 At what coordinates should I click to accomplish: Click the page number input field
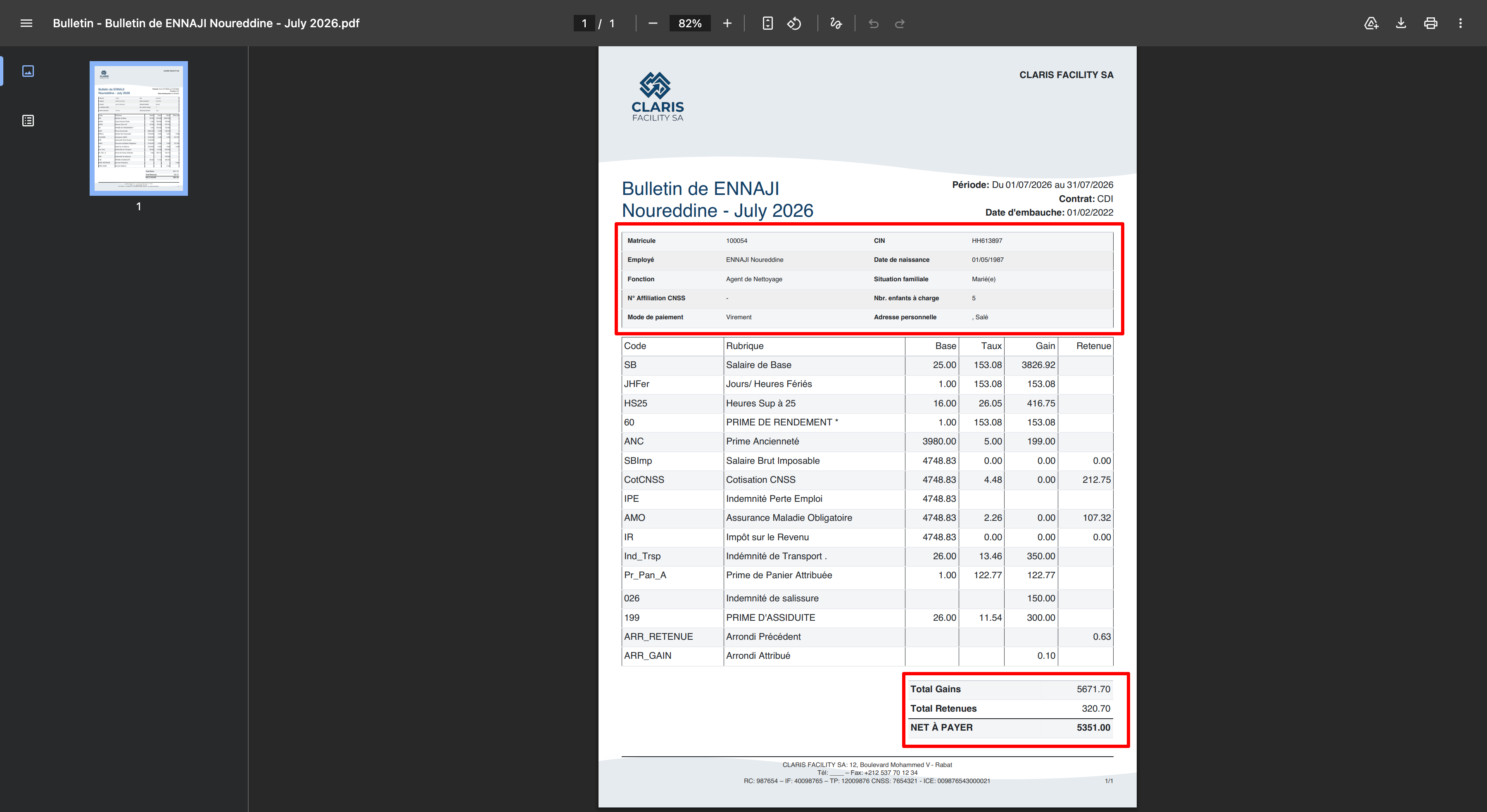click(584, 23)
